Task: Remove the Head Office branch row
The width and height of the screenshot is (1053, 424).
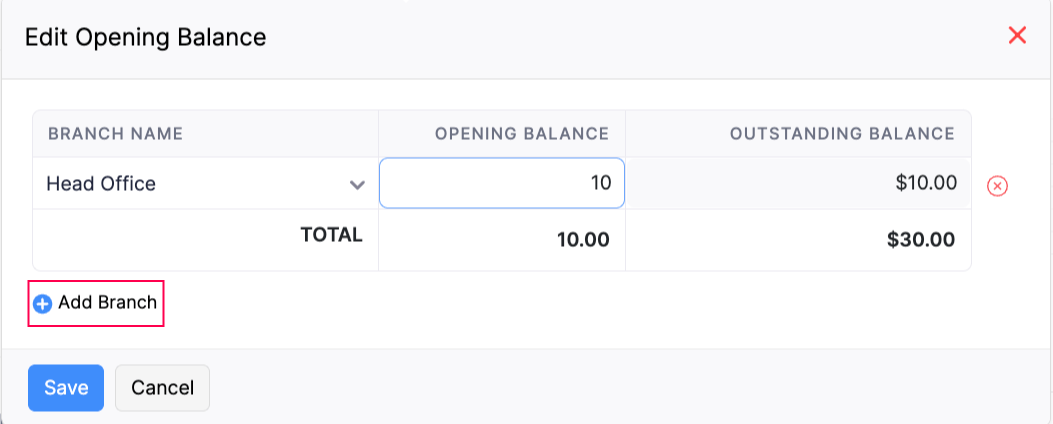Action: pos(996,185)
